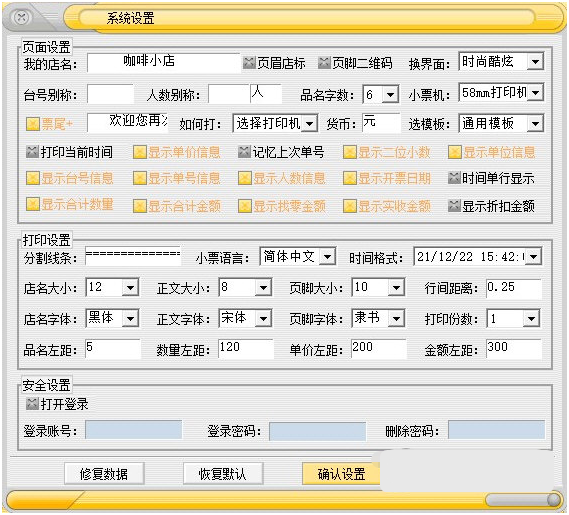Toggle the 打开登录 checkbox
This screenshot has width=569, height=515.
point(32,403)
